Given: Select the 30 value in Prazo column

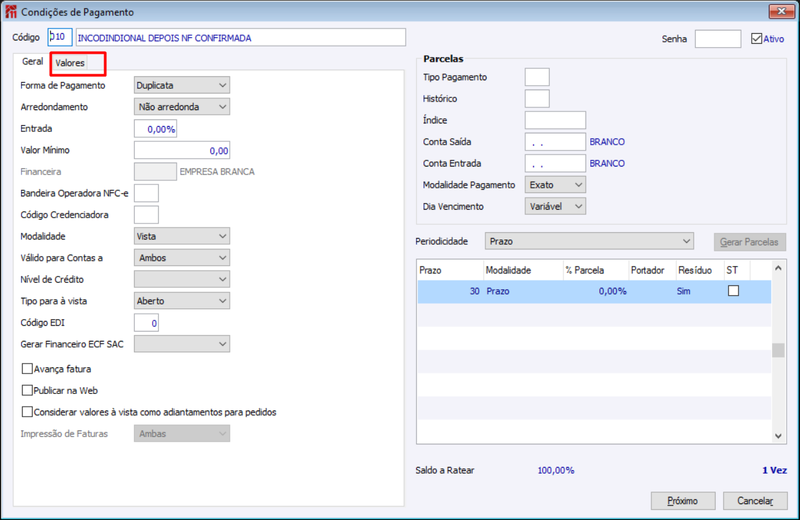Looking at the screenshot, I should (474, 291).
